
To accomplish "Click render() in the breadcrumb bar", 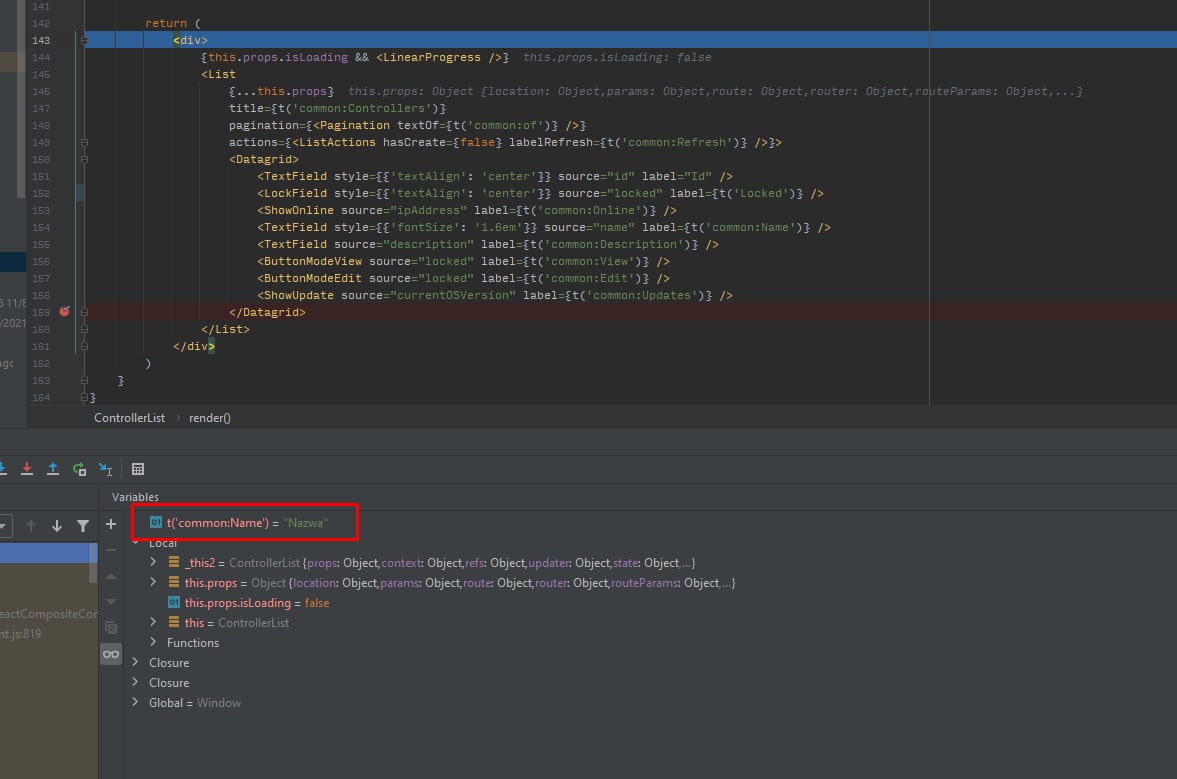I will point(209,418).
